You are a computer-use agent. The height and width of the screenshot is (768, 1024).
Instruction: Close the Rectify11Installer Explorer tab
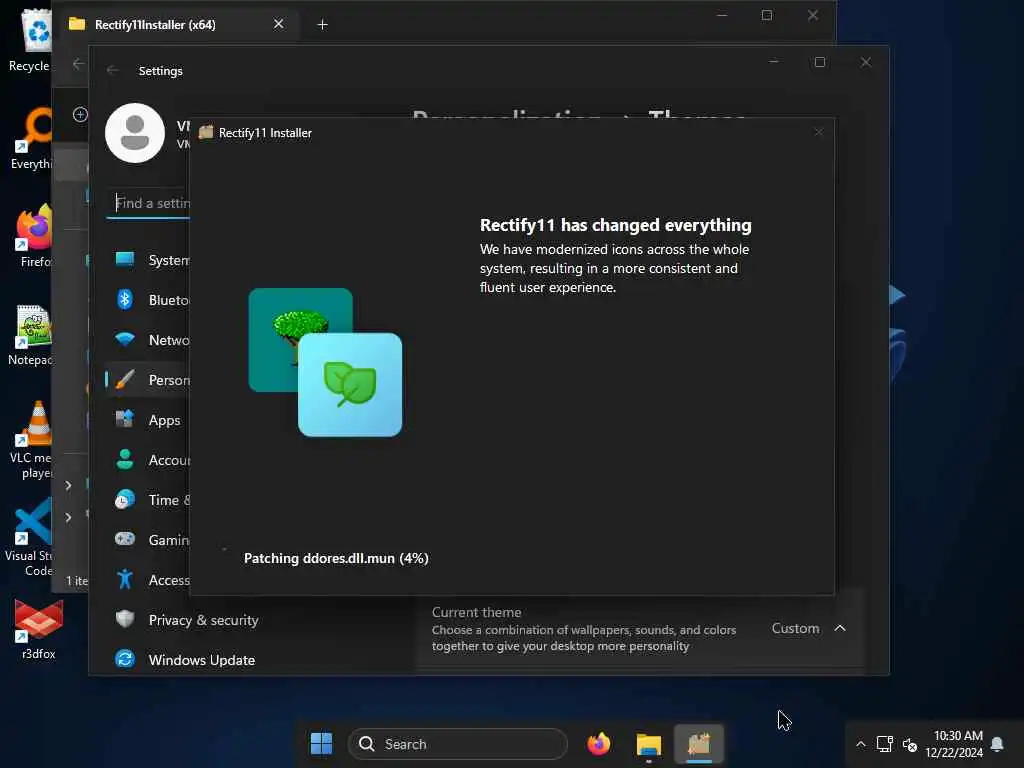coord(278,24)
